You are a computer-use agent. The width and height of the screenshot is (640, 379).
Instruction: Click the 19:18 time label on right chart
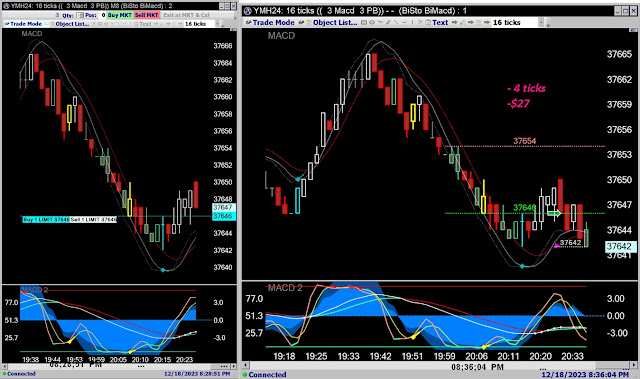pyautogui.click(x=284, y=356)
